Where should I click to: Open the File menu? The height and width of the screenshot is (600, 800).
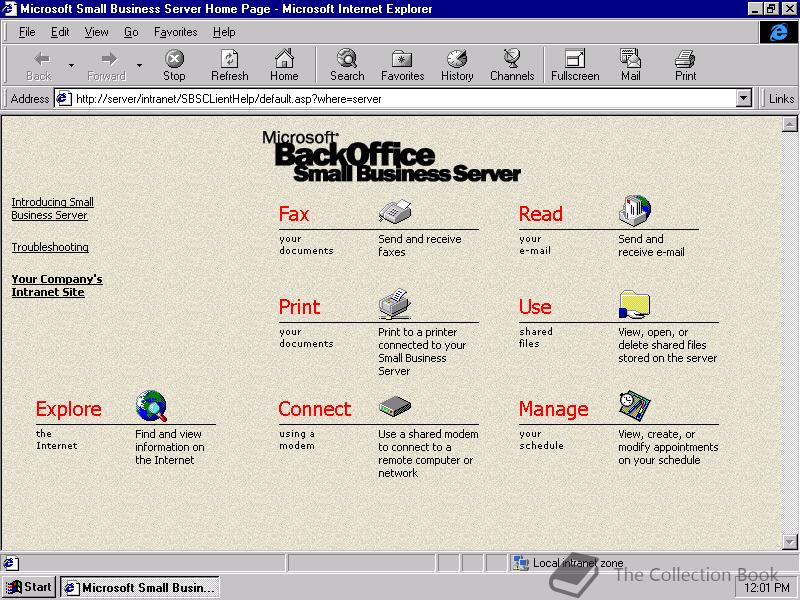27,32
